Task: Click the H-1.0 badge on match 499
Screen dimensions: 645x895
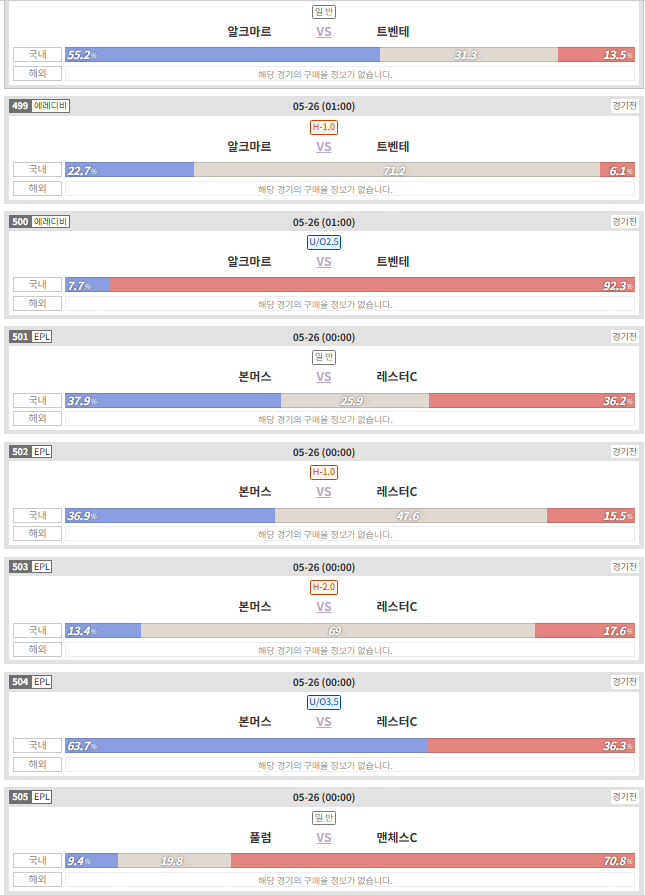Action: (324, 127)
